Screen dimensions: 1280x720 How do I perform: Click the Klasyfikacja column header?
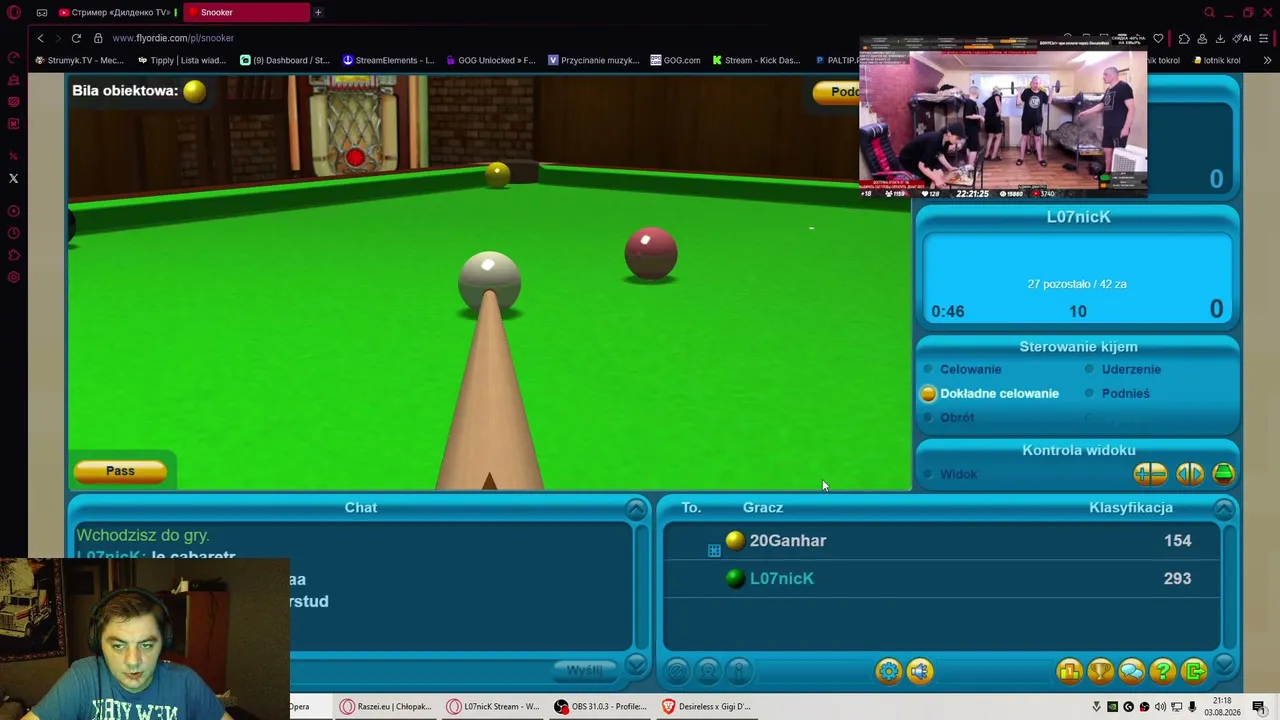coord(1131,508)
